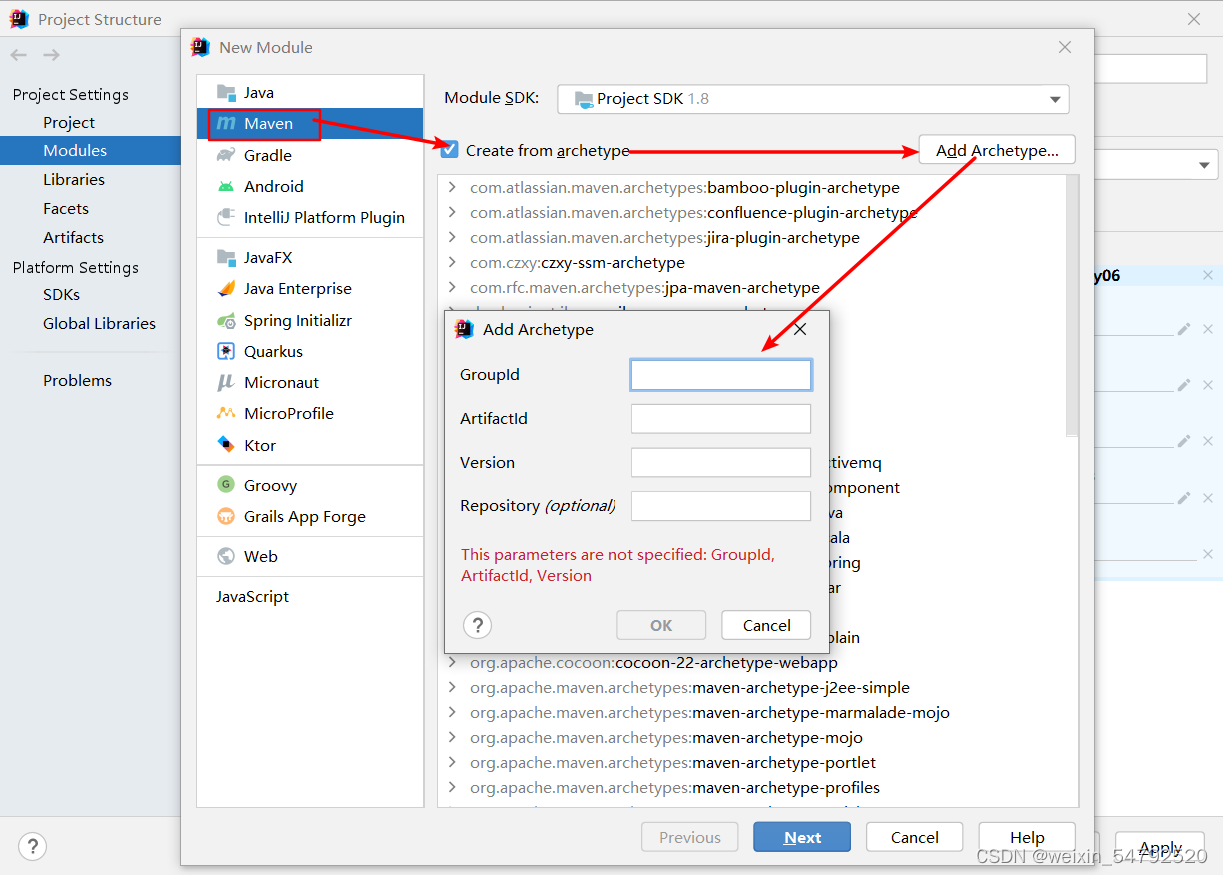
Task: Close the New Module dialog
Action: tap(1065, 47)
